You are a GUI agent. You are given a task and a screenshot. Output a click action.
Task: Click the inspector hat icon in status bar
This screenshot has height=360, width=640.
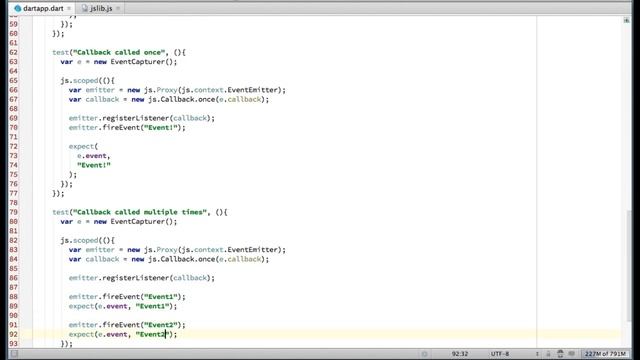point(560,353)
